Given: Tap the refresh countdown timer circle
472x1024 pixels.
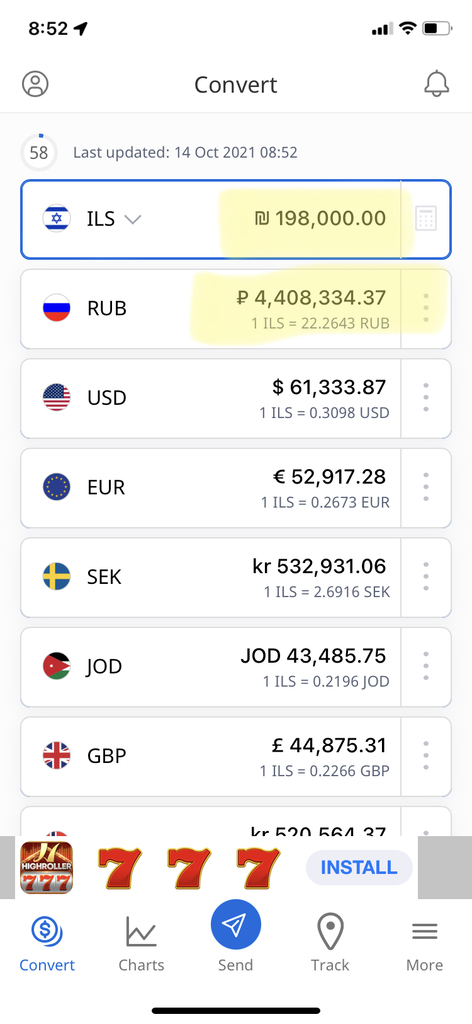Looking at the screenshot, I should [39, 153].
